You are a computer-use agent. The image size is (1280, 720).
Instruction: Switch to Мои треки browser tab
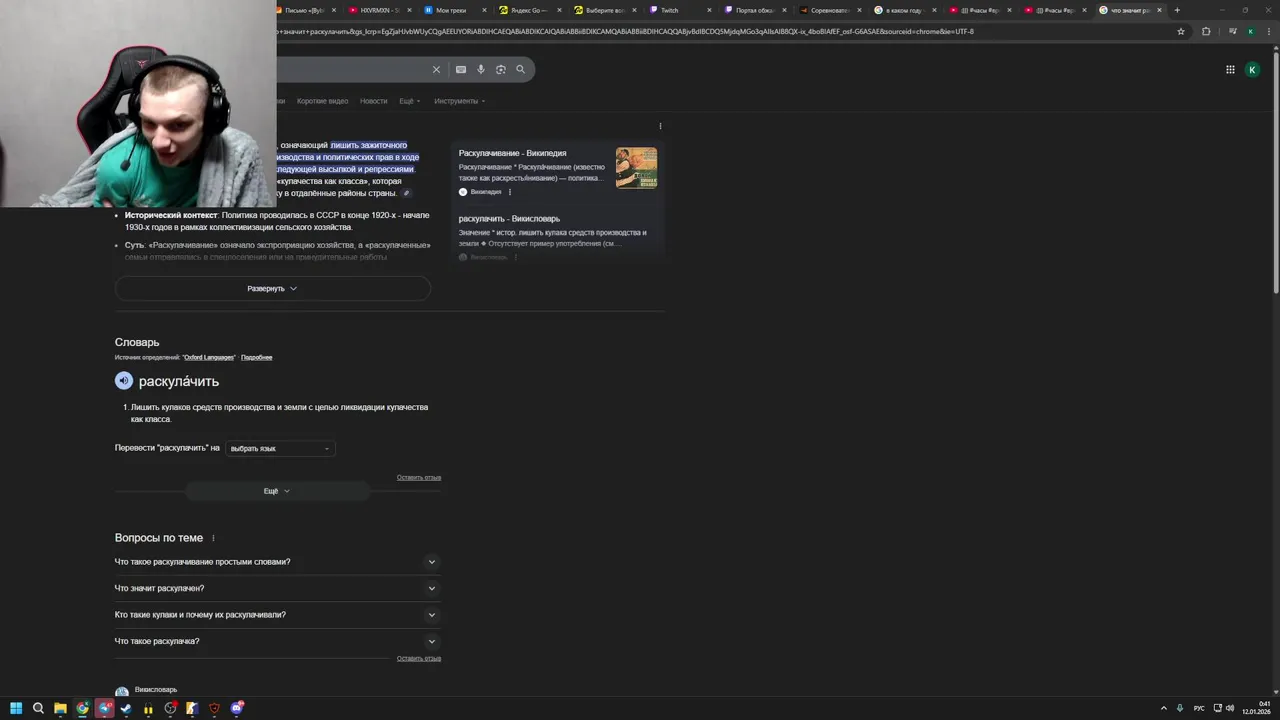tap(455, 10)
